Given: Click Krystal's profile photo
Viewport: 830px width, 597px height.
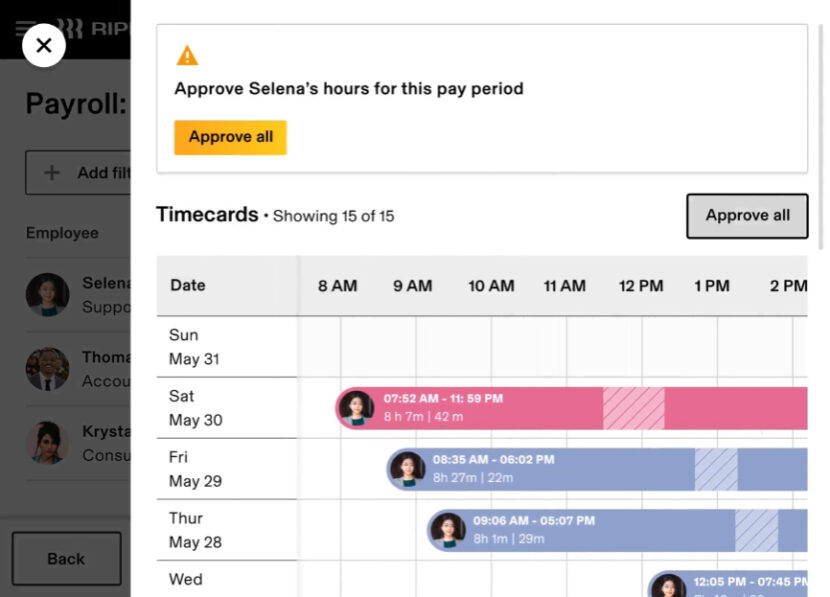Looking at the screenshot, I should (x=47, y=443).
